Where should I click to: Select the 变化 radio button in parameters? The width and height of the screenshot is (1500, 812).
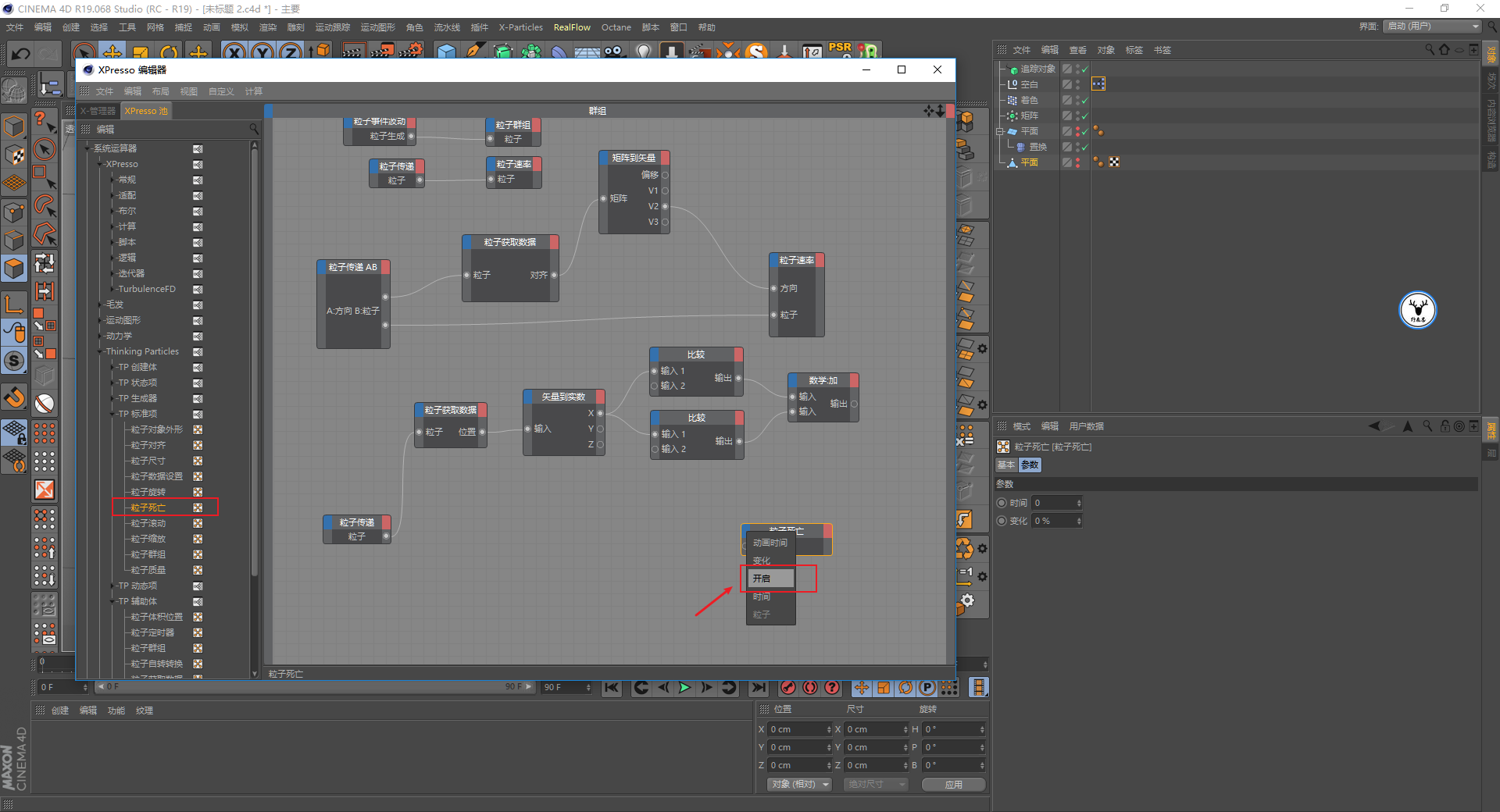[x=1002, y=521]
